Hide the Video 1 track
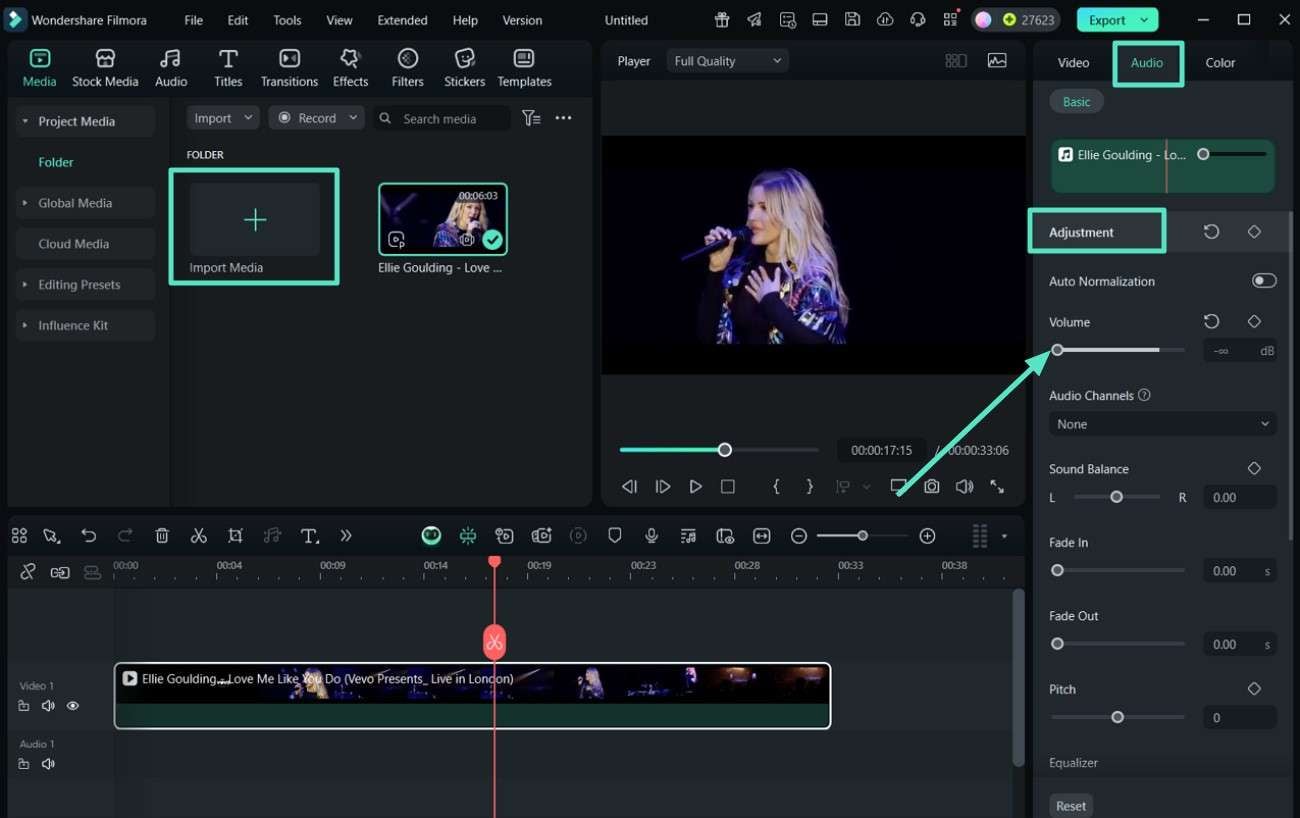This screenshot has width=1300, height=818. (73, 706)
